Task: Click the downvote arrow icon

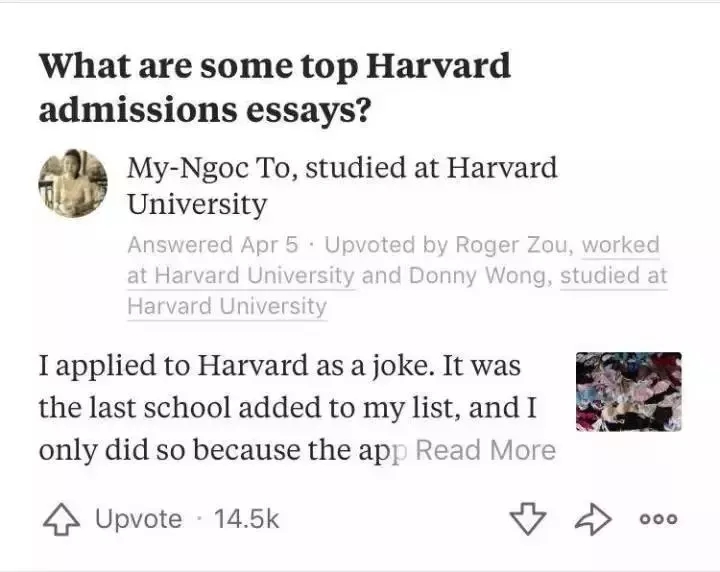Action: coord(528,519)
